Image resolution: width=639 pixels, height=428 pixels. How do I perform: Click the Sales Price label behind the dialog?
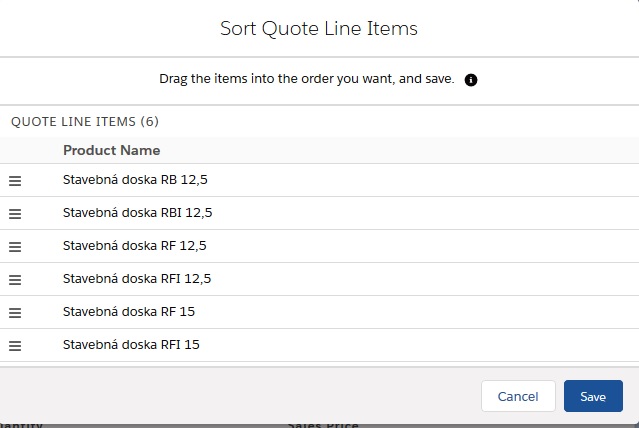(x=323, y=424)
